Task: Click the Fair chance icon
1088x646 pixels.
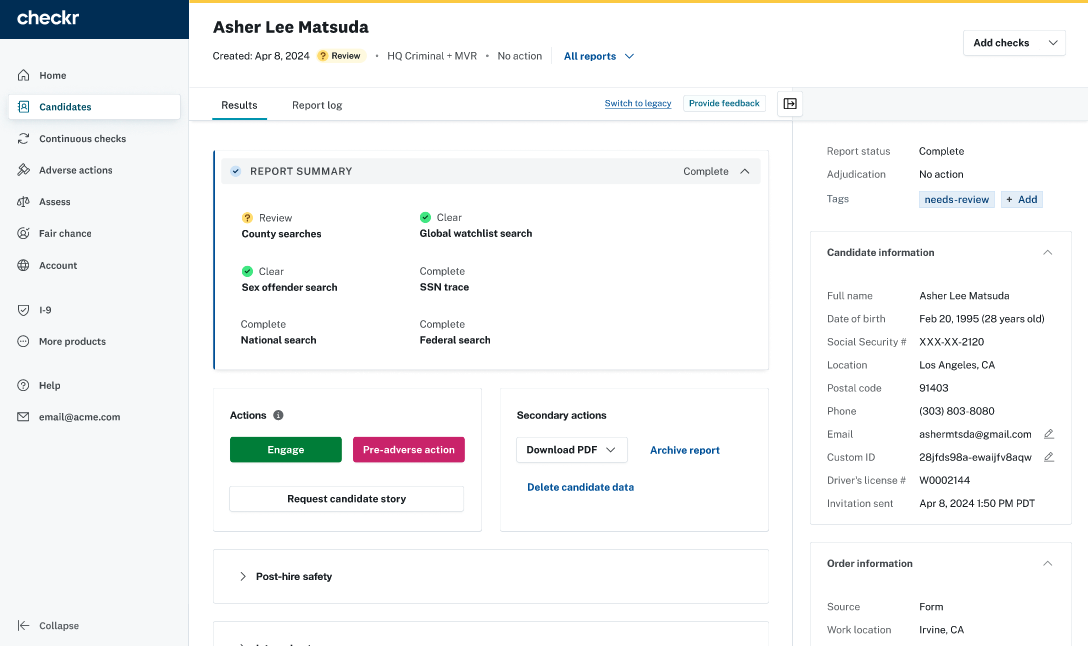Action: click(24, 233)
